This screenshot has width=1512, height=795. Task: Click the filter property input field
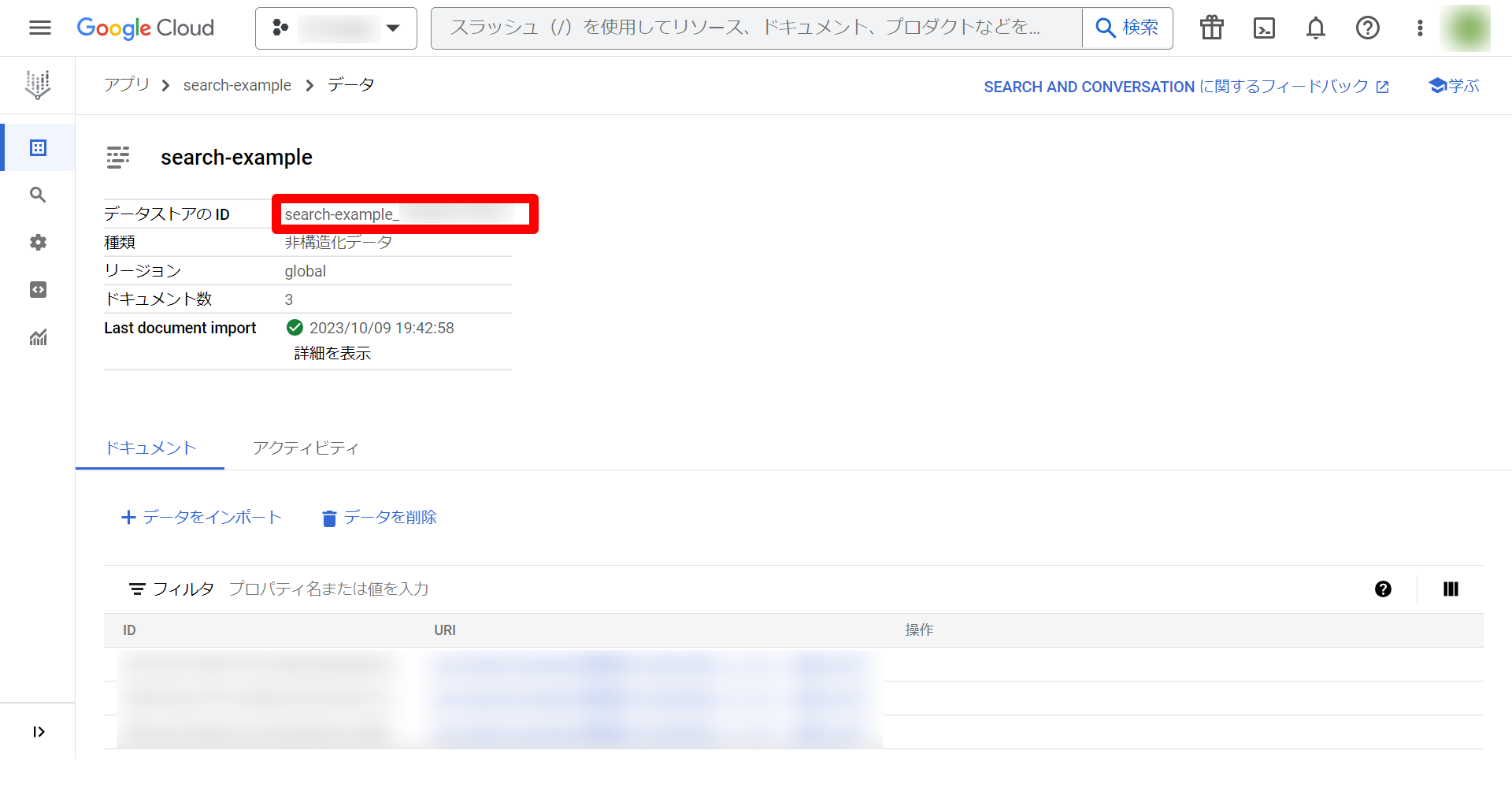coord(329,589)
